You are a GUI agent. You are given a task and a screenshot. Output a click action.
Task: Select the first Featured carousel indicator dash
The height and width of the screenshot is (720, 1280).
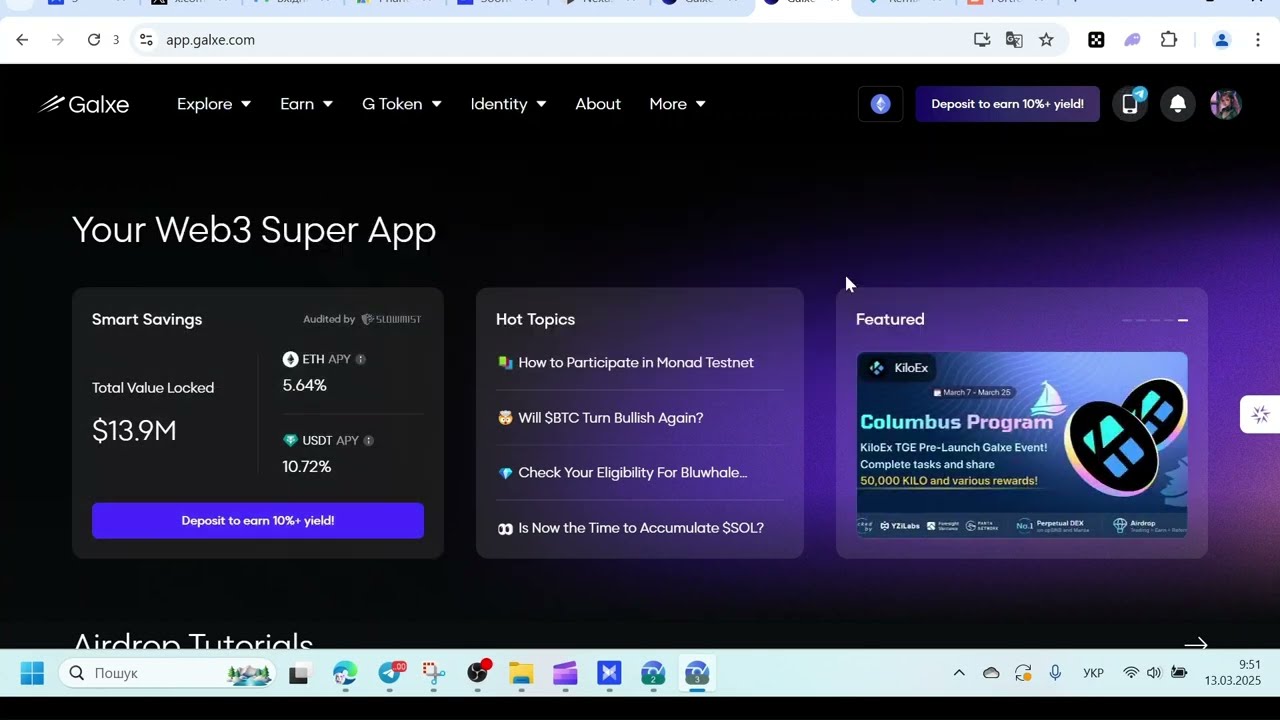1128,320
